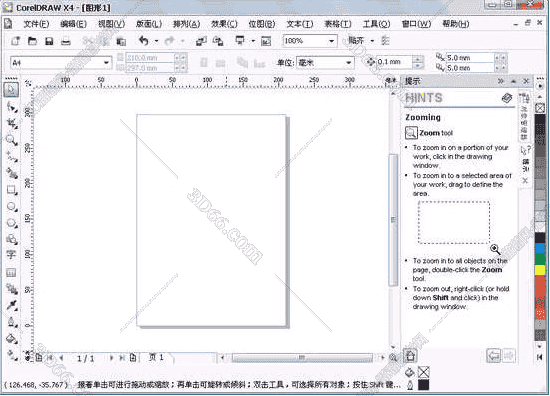Expand the Snap to dropdown
The image size is (550, 396).
click(x=373, y=41)
